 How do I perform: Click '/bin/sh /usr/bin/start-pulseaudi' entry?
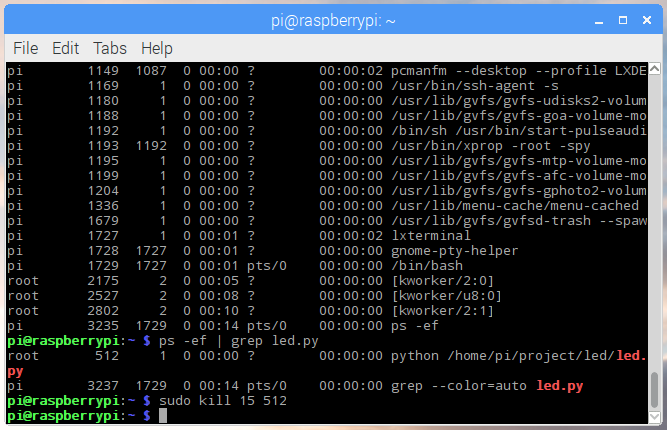tap(519, 131)
